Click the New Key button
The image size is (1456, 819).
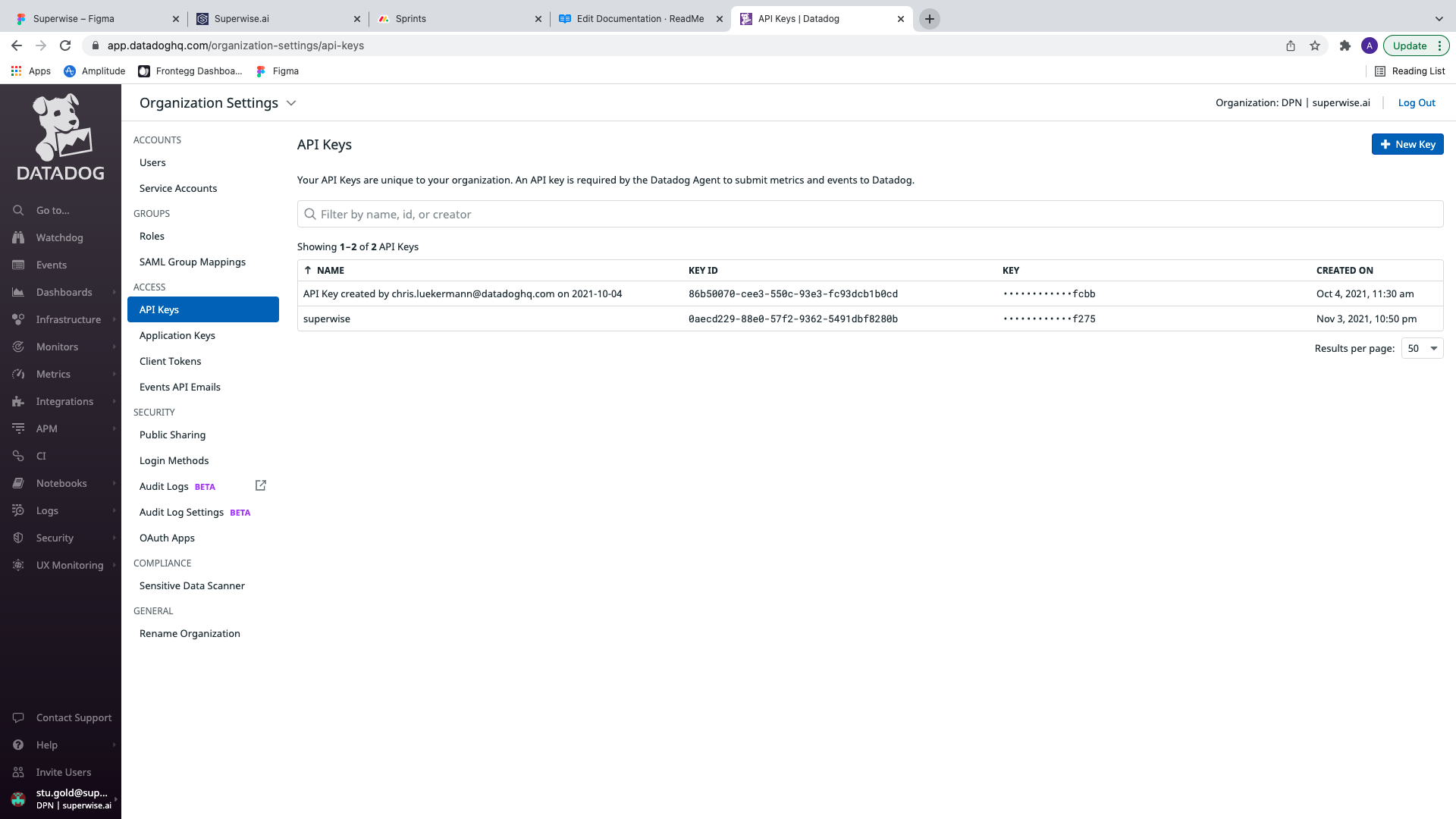click(1407, 144)
